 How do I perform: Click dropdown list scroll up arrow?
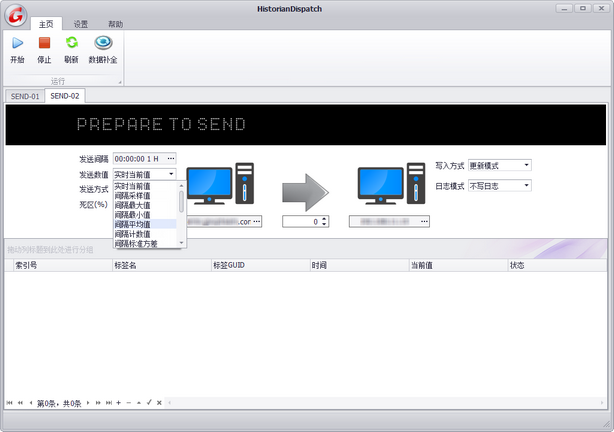[181, 185]
